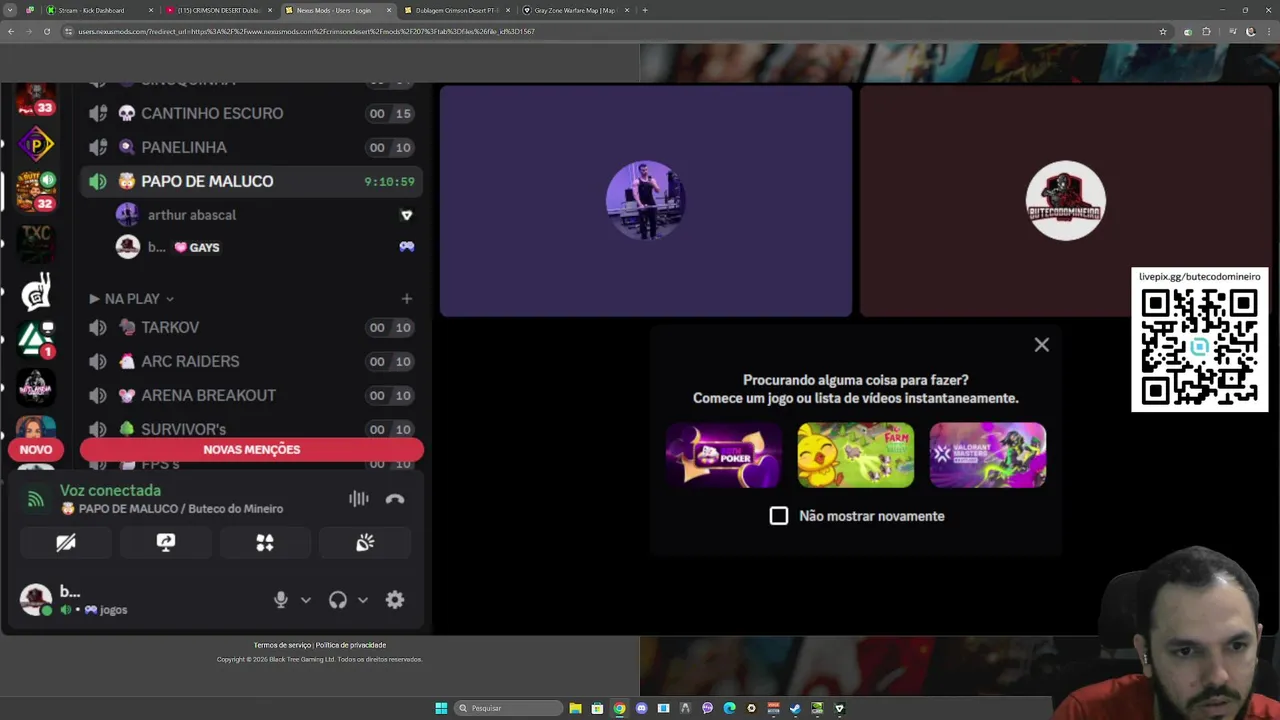The image size is (1280, 720).
Task: Open Termos de serviço link
Action: coord(283,645)
